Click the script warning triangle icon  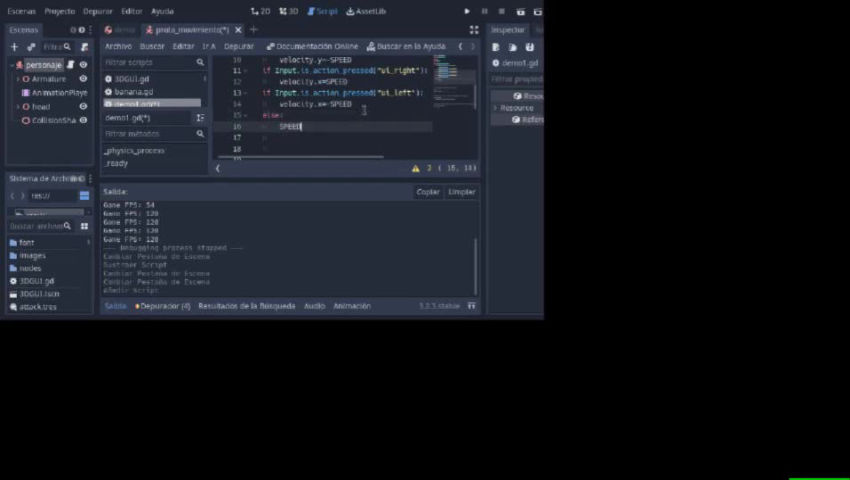[416, 169]
